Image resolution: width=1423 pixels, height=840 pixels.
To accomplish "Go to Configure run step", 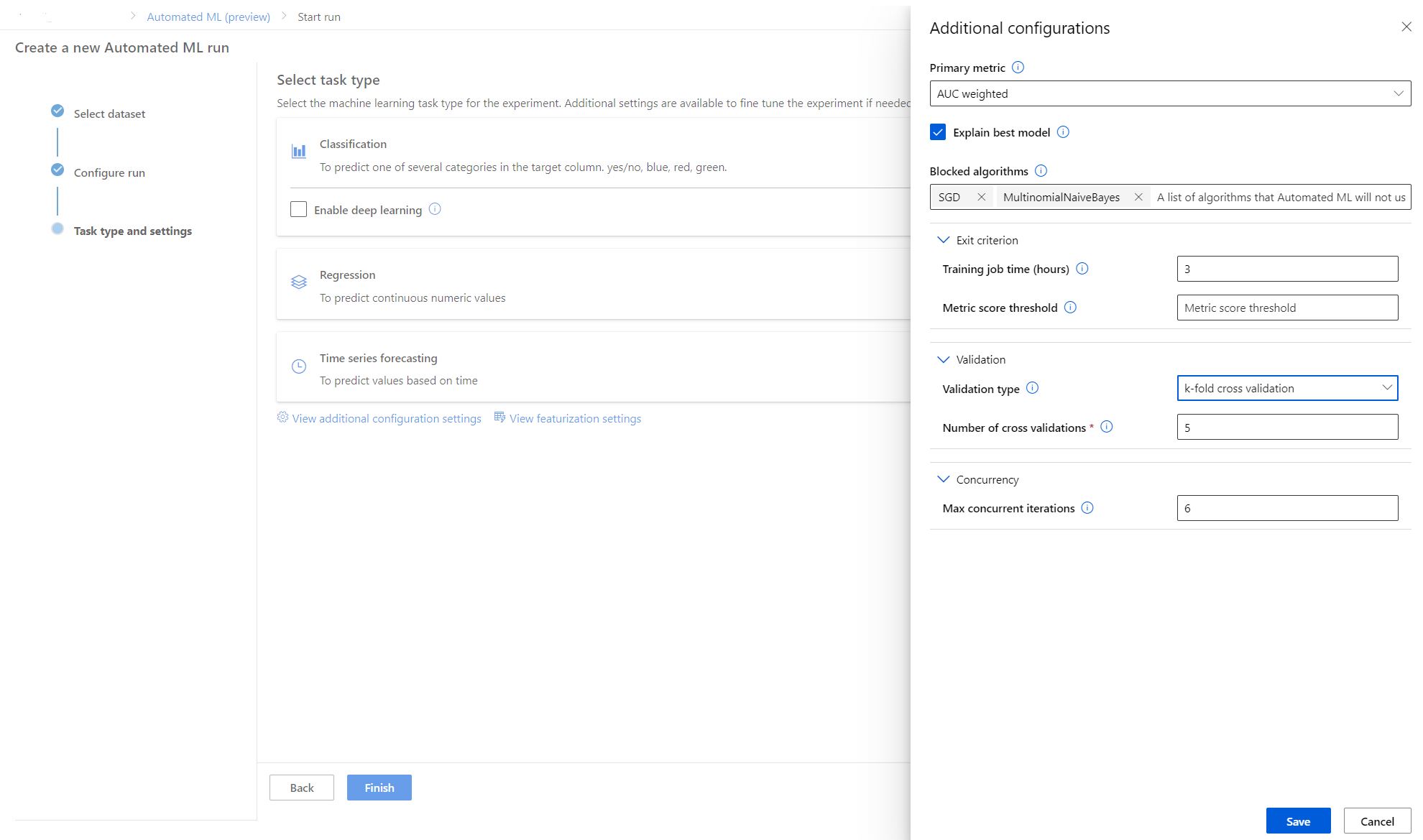I will (x=109, y=172).
